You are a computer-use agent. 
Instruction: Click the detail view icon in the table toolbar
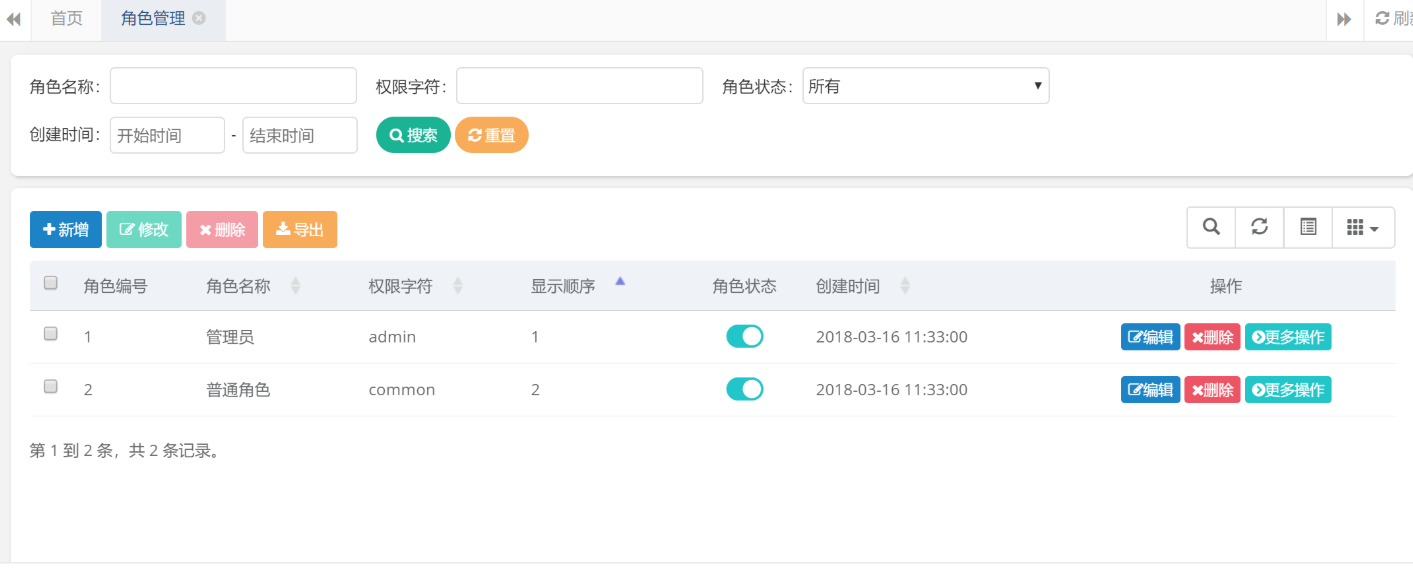[x=1308, y=227]
